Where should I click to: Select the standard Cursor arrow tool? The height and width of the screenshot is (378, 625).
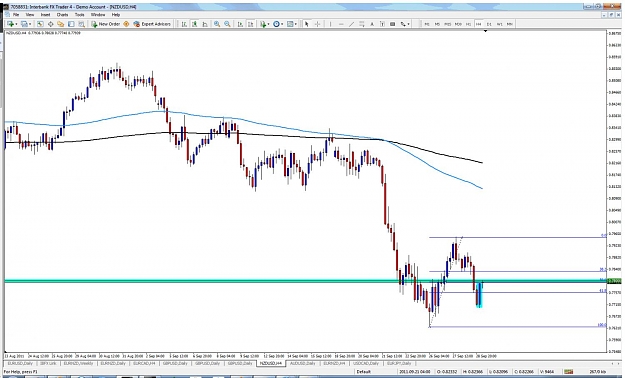[307, 24]
